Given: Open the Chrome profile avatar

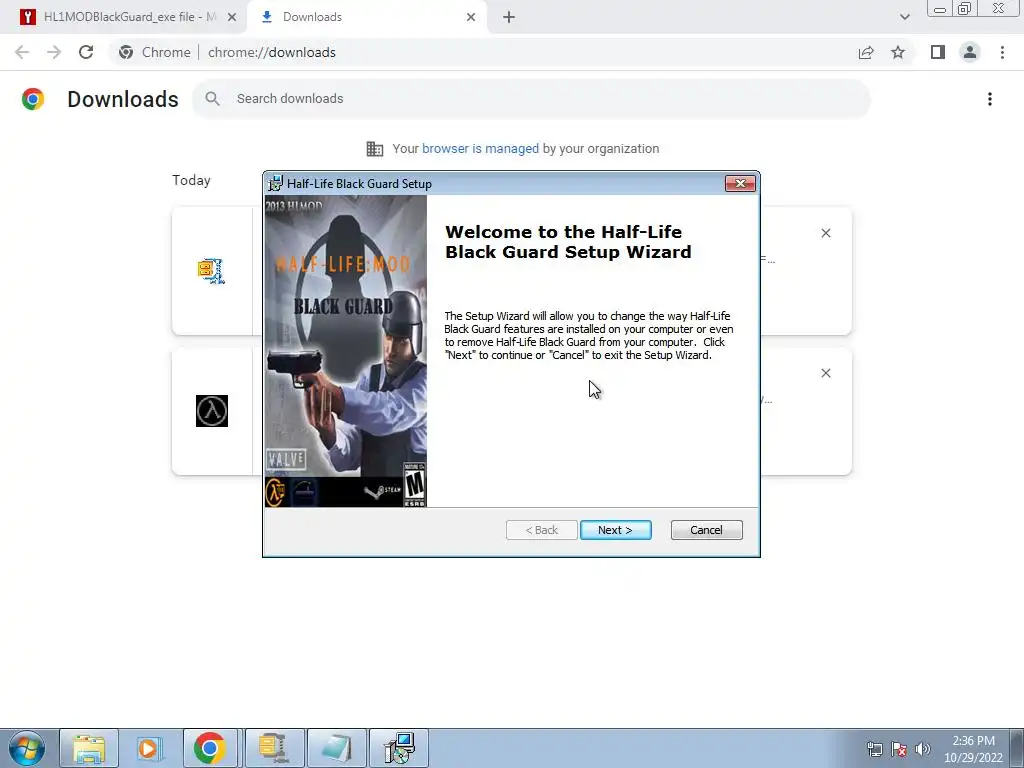Looking at the screenshot, I should point(970,52).
